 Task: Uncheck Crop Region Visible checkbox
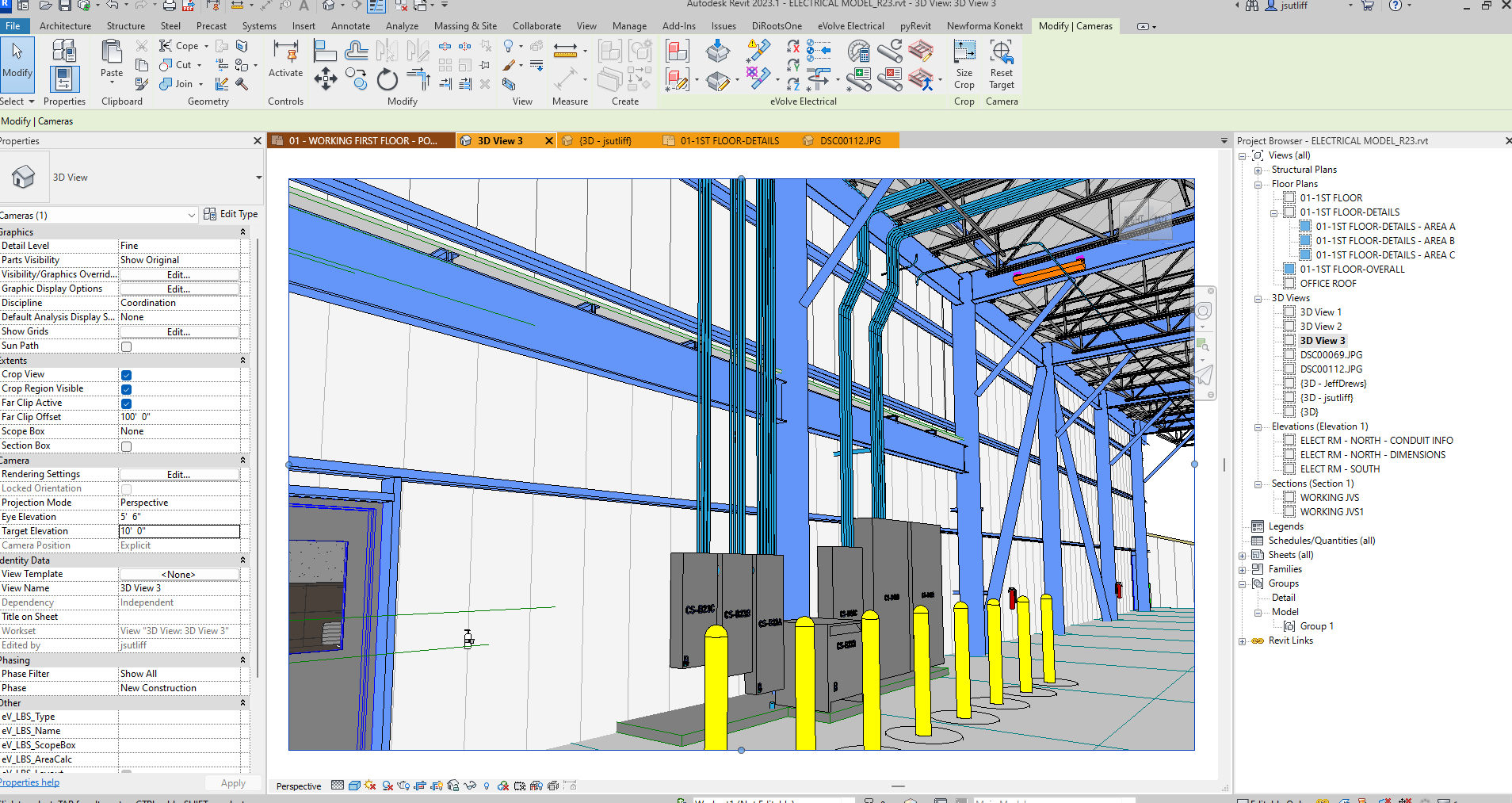pyautogui.click(x=126, y=389)
